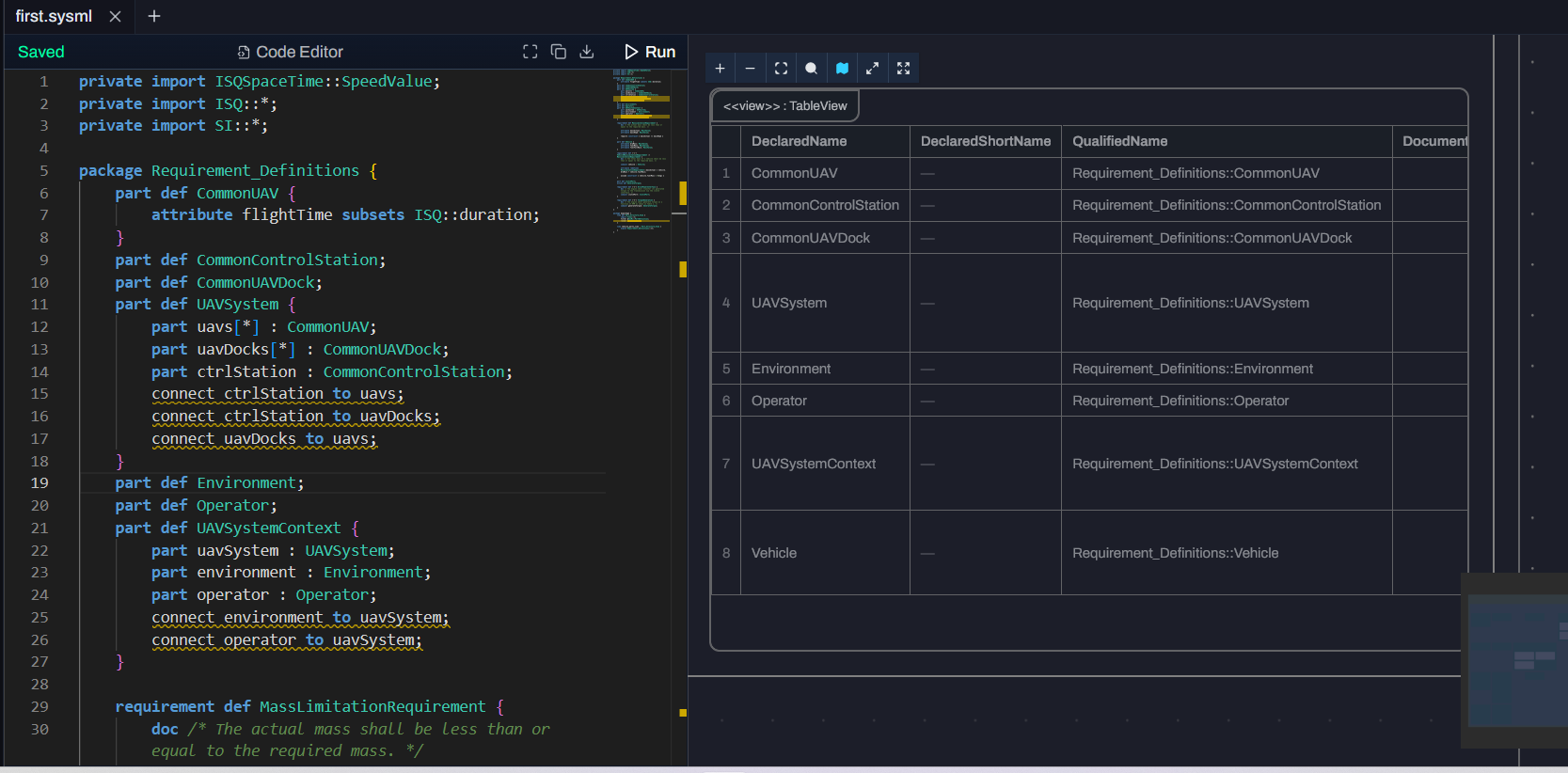1568x773 pixels.
Task: Click 'private import SI::*;' line
Action: 173,125
